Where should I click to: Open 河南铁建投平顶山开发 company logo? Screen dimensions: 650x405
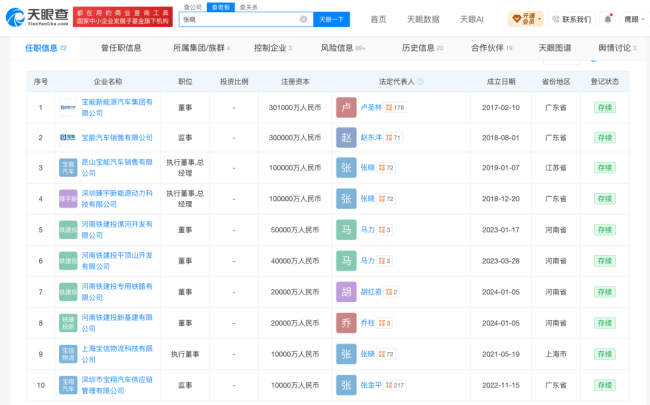(x=68, y=261)
